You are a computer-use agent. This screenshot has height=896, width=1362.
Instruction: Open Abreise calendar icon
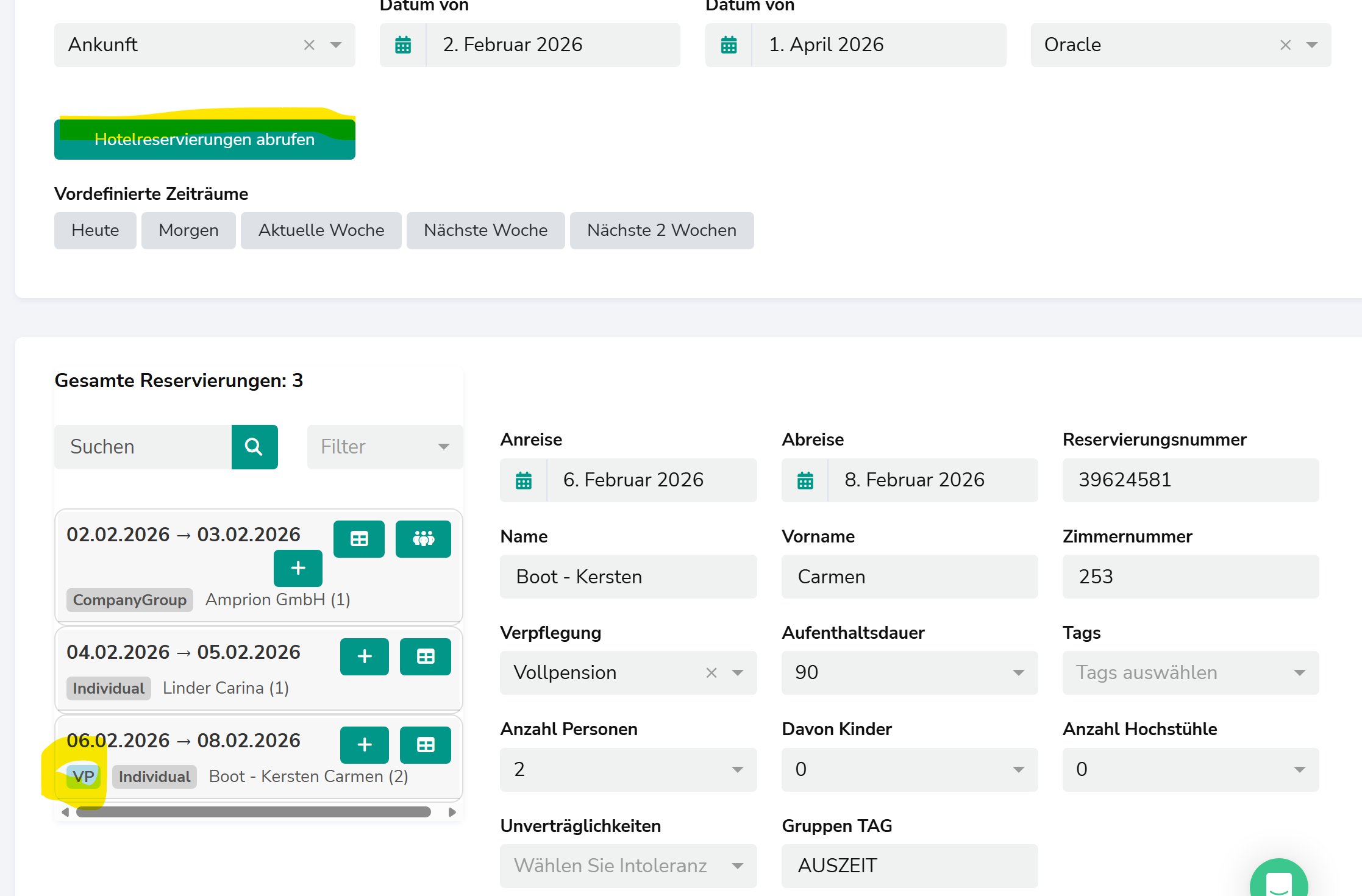coord(805,480)
